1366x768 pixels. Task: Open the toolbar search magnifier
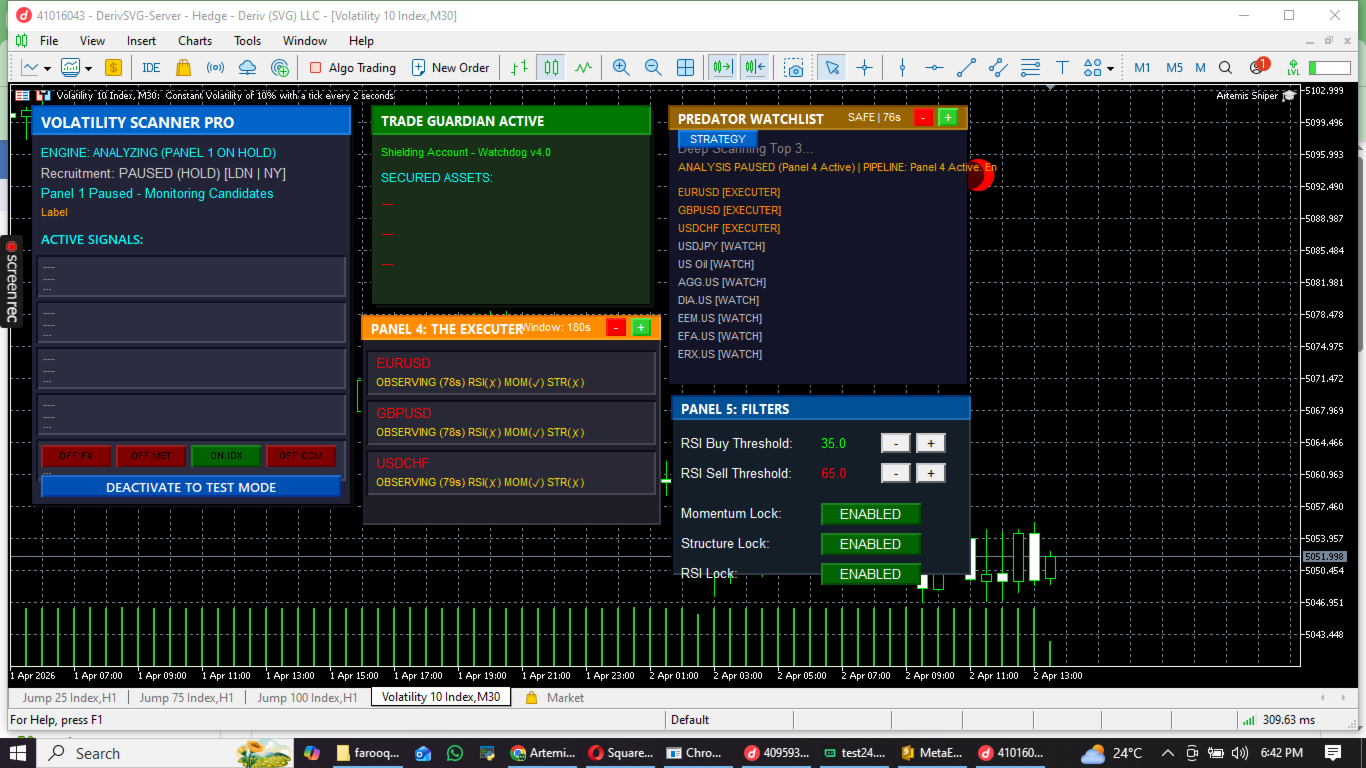pos(1226,68)
